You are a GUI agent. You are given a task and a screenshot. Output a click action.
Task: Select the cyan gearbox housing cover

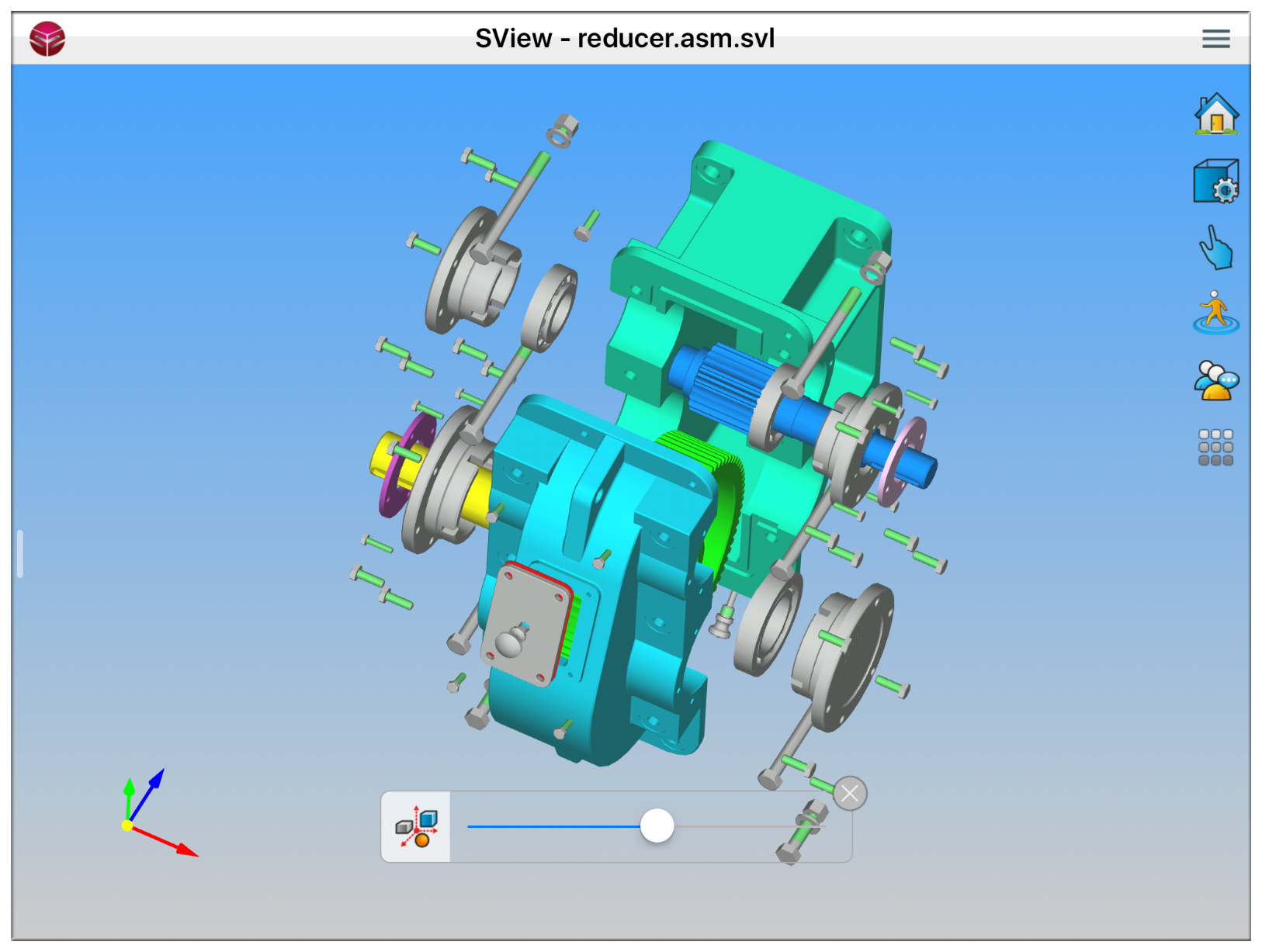[605, 590]
